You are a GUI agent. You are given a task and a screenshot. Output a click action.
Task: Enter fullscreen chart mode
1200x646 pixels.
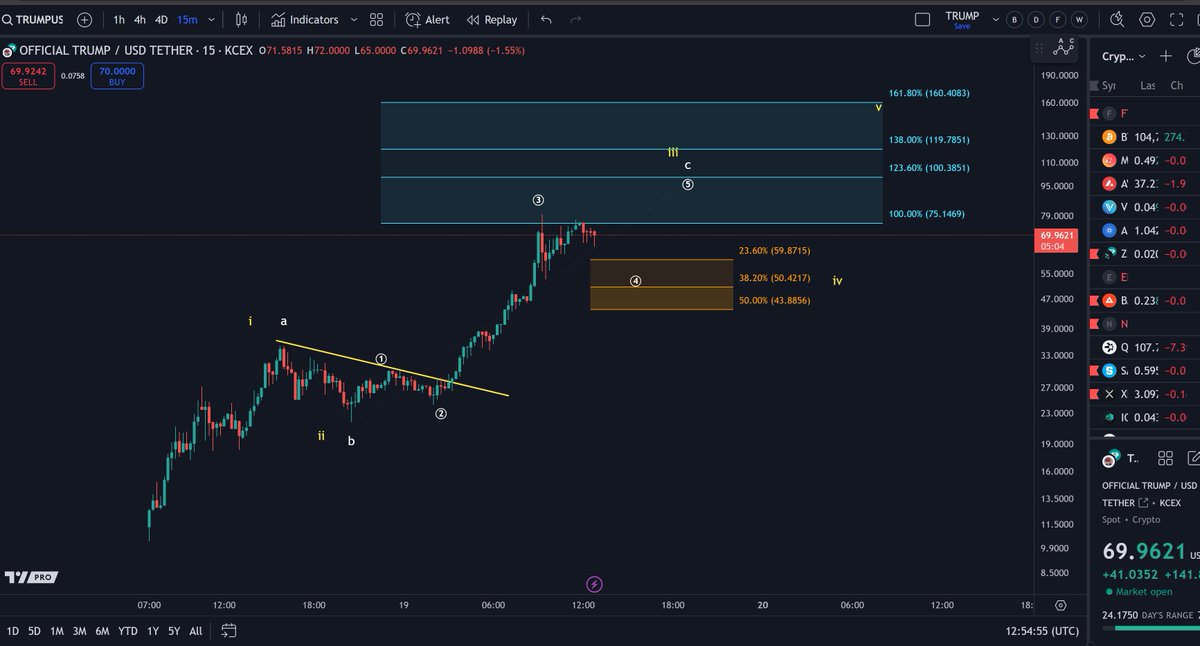point(1178,19)
